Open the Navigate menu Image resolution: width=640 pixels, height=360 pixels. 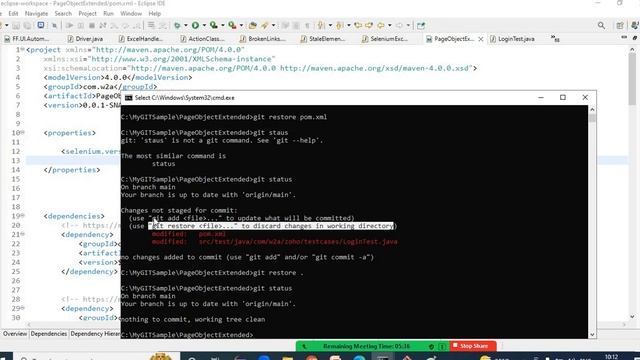pyautogui.click(x=36, y=13)
